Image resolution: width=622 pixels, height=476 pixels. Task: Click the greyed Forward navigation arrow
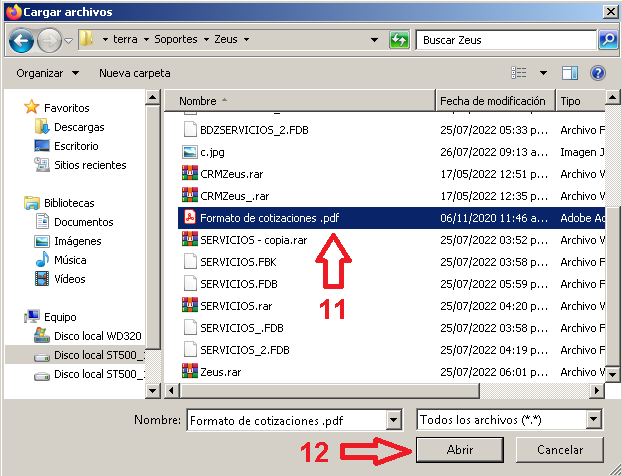click(x=49, y=40)
